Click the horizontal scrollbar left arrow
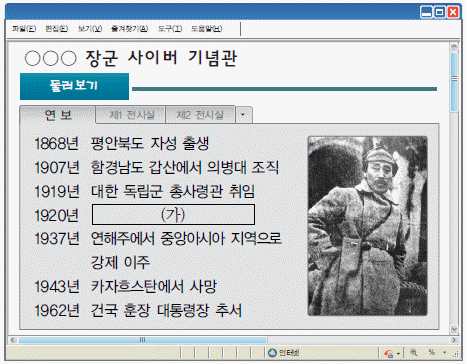466x364 pixels. (x=13, y=340)
